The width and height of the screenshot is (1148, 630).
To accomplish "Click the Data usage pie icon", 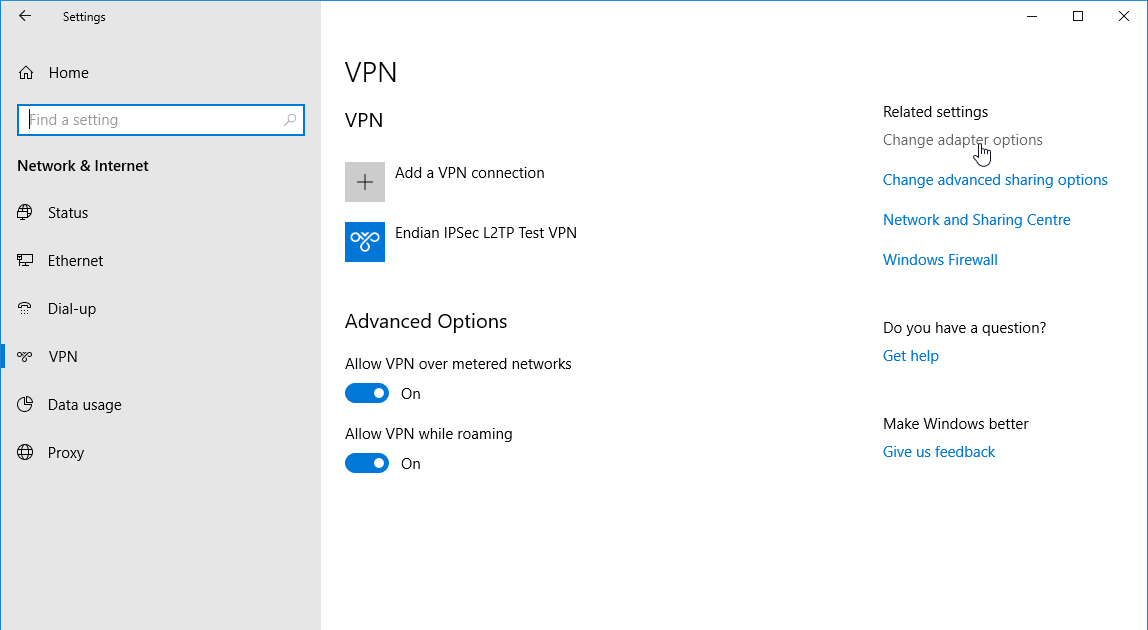I will tap(25, 404).
